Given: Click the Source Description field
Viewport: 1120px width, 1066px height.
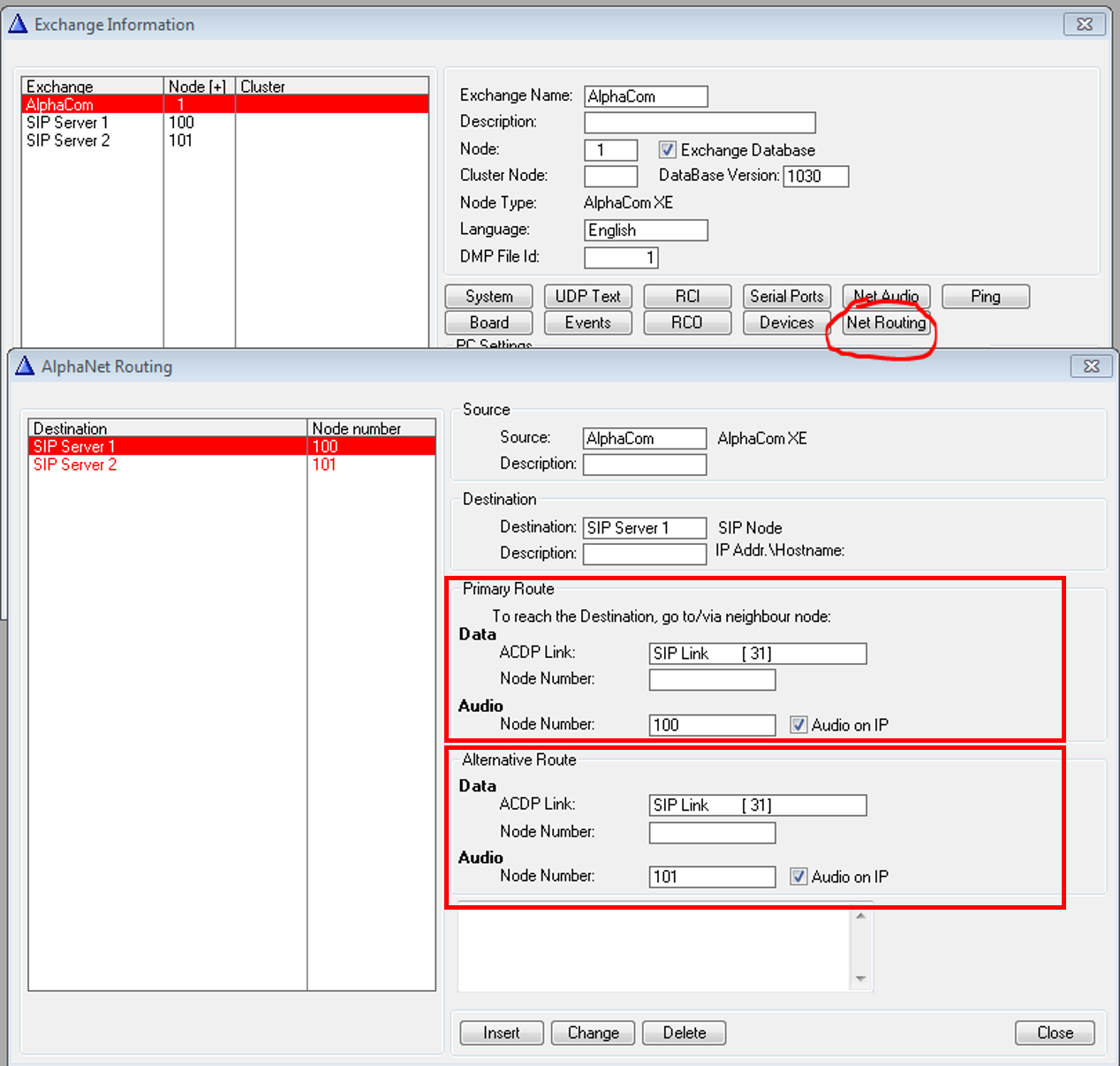Looking at the screenshot, I should coord(645,465).
